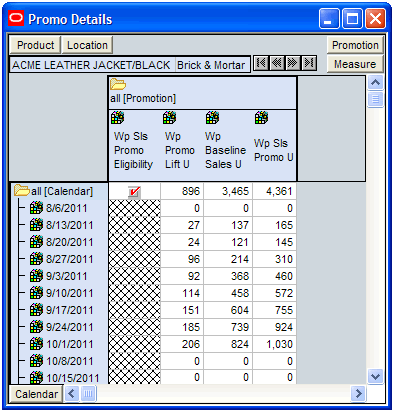
Task: Click cube icon beside 8/20/2011
Action: pos(36,242)
